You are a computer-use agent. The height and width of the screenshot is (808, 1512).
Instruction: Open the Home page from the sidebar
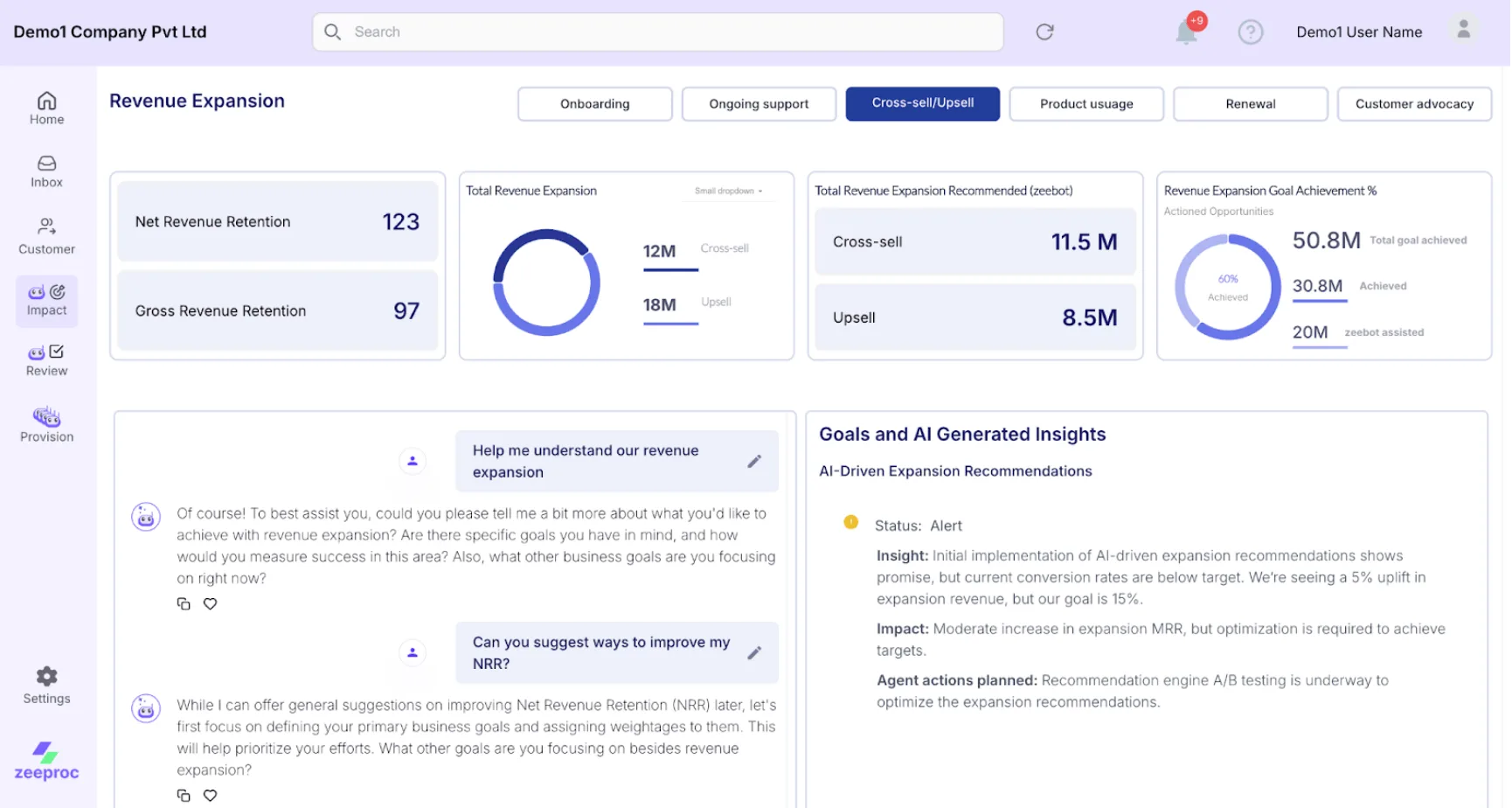pyautogui.click(x=46, y=107)
